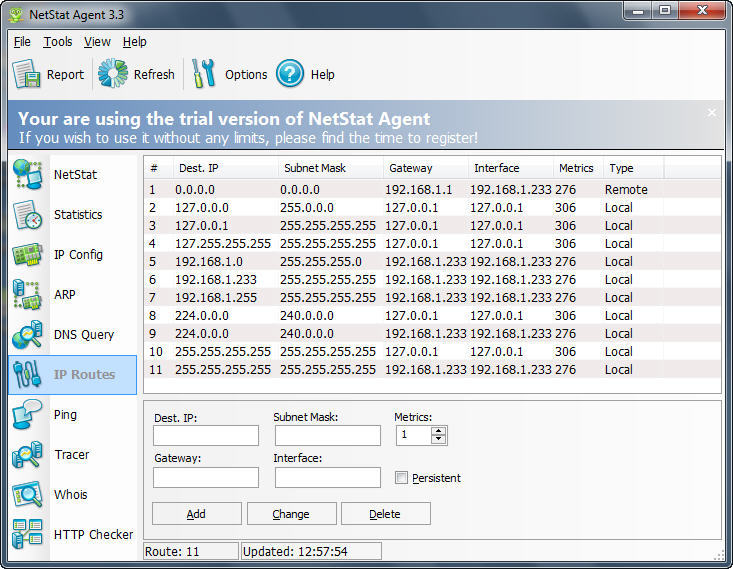
Task: Click the Report toolbar icon
Action: tap(26, 74)
